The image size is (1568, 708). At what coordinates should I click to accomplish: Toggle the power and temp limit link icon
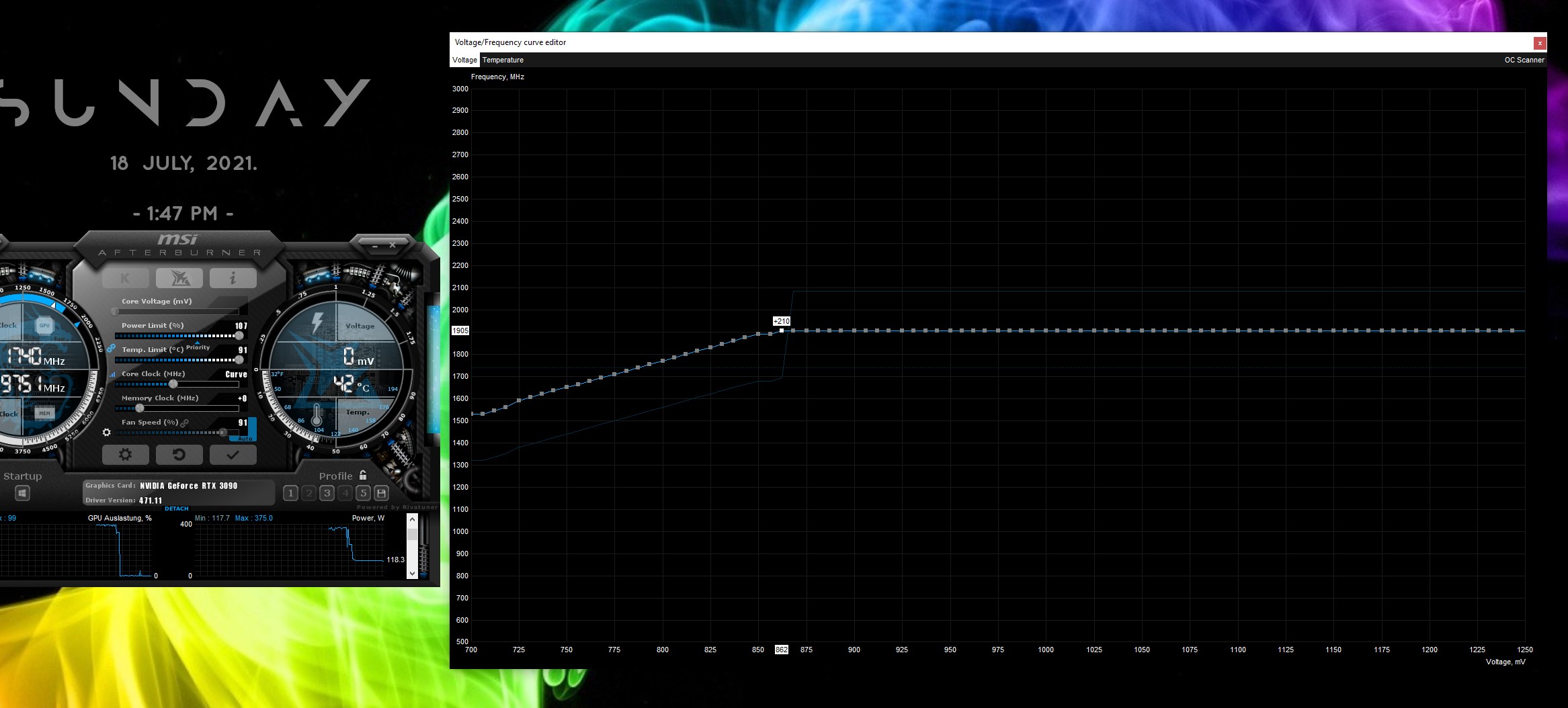[112, 348]
